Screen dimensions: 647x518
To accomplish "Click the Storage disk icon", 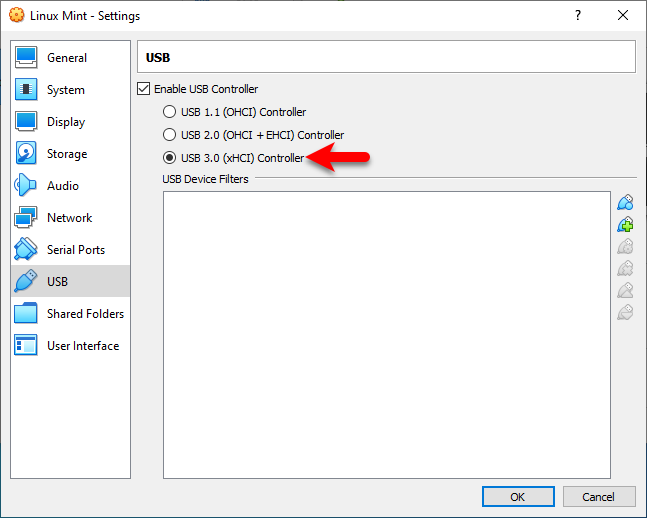I will [26, 153].
